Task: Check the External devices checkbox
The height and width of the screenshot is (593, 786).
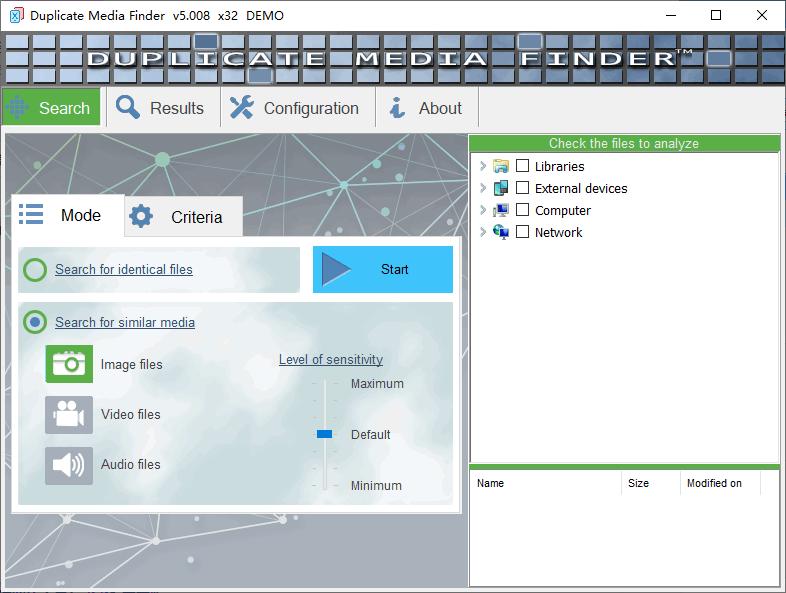Action: click(x=522, y=187)
